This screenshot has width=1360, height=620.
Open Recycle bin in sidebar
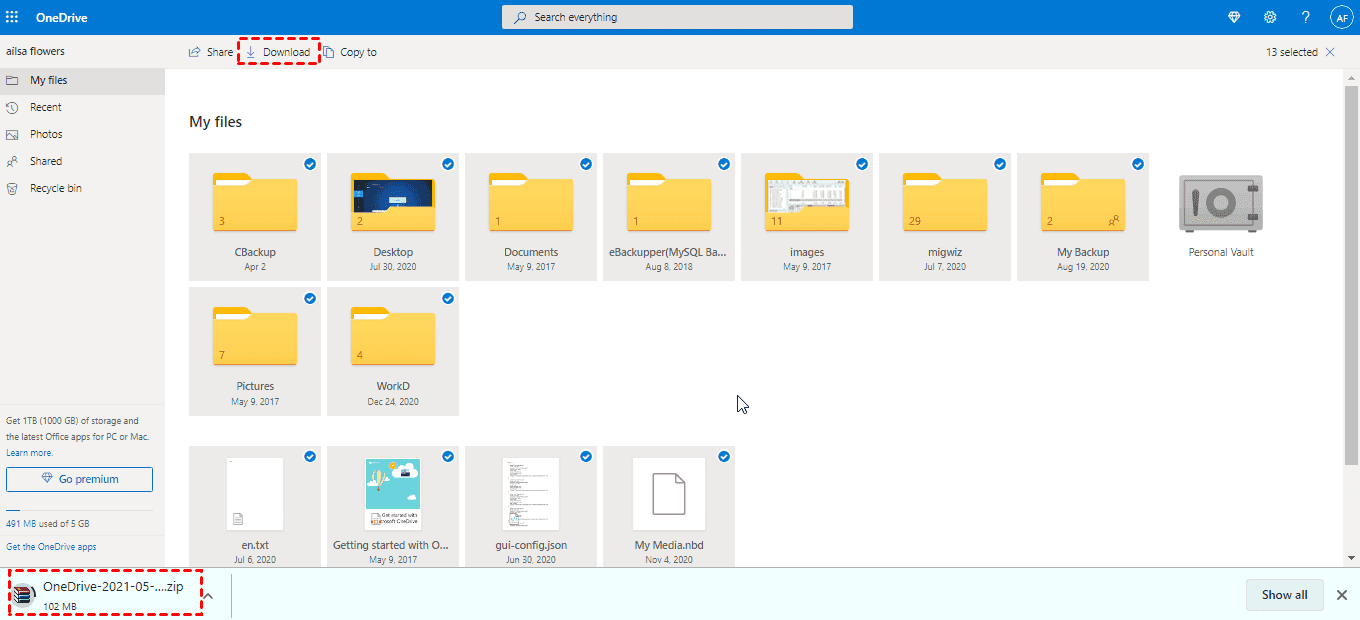click(x=55, y=188)
